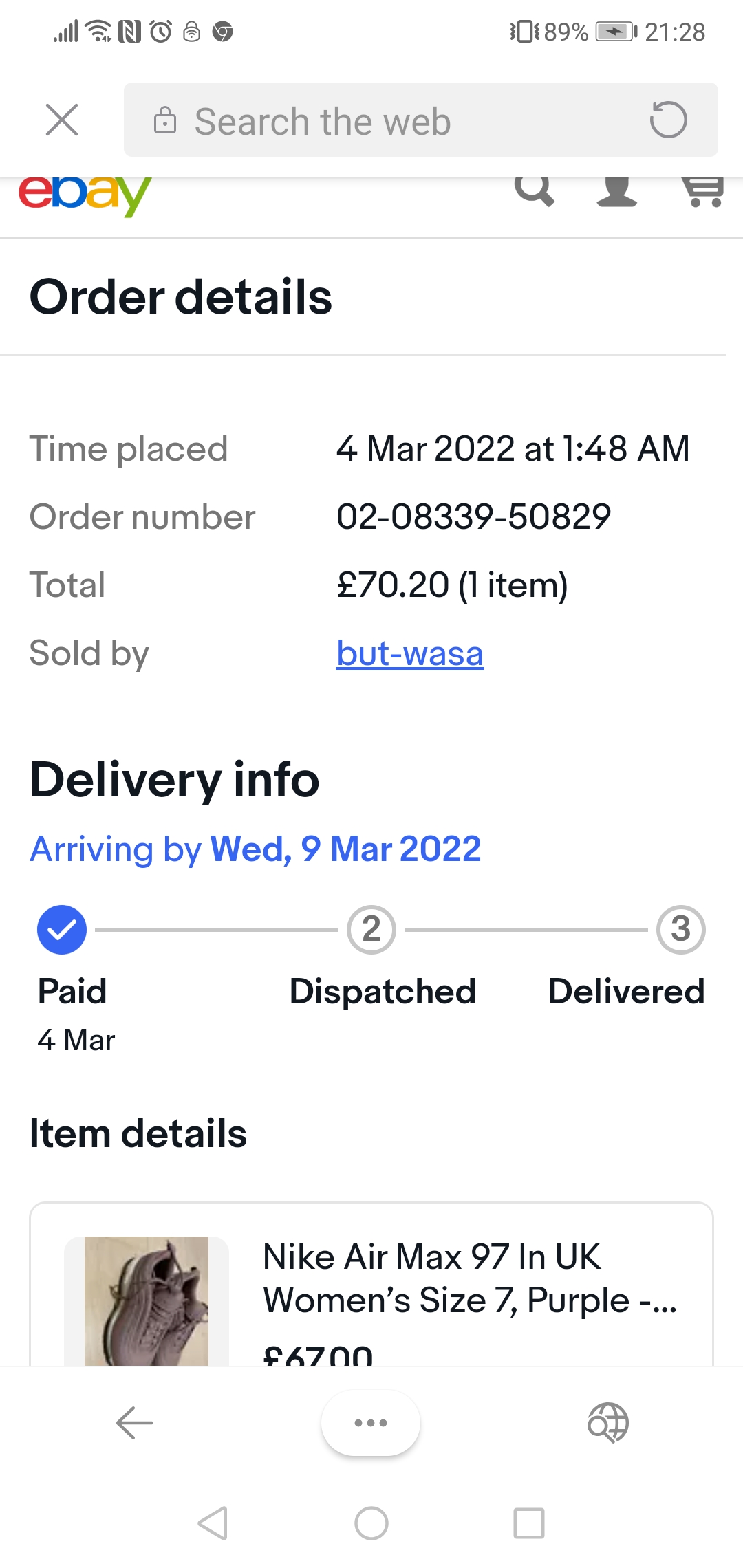Tap the Delivered step 3 circle
This screenshot has width=743, height=1568.
pos(680,930)
